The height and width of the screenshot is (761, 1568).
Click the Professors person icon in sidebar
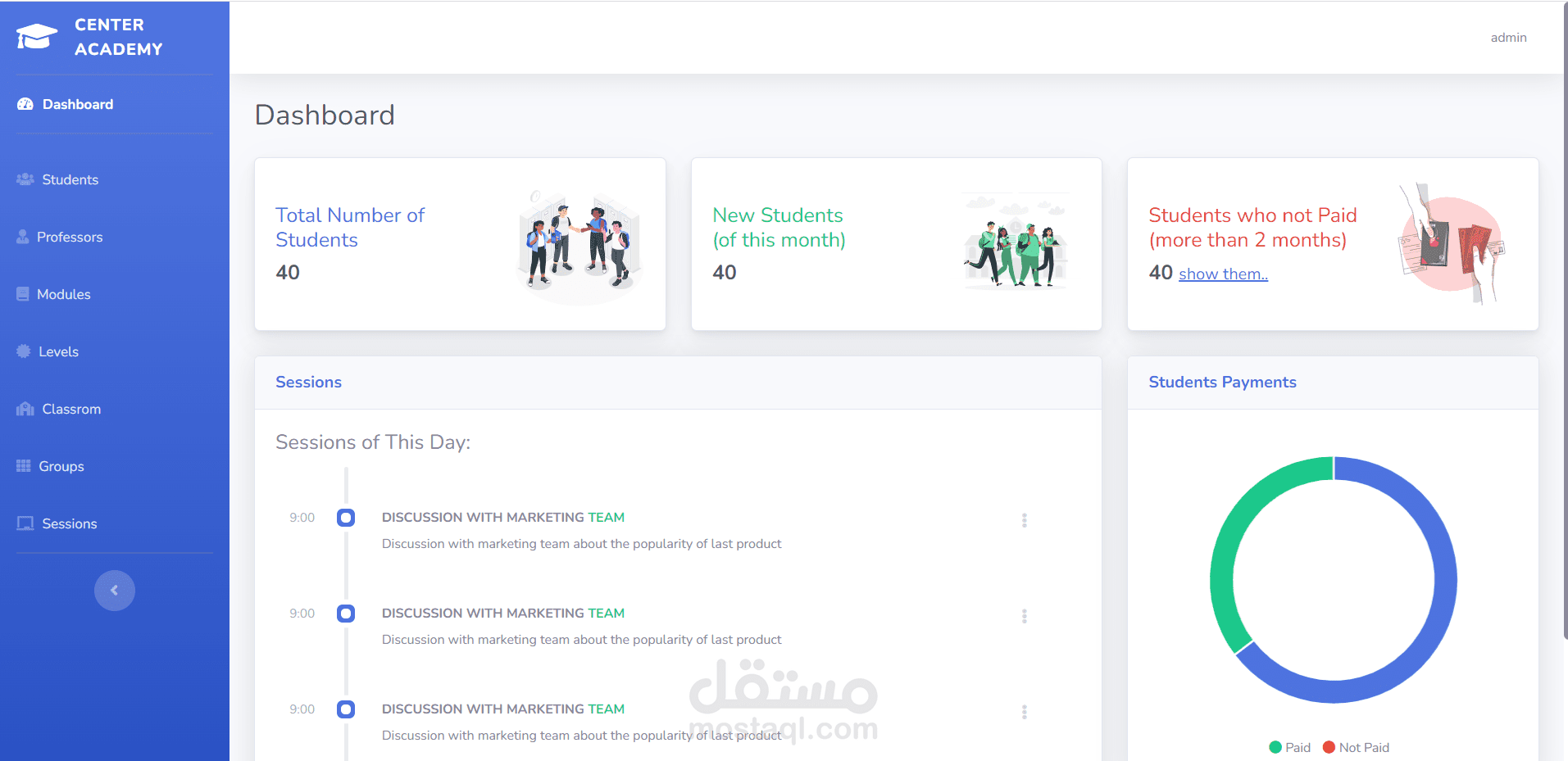pos(23,237)
